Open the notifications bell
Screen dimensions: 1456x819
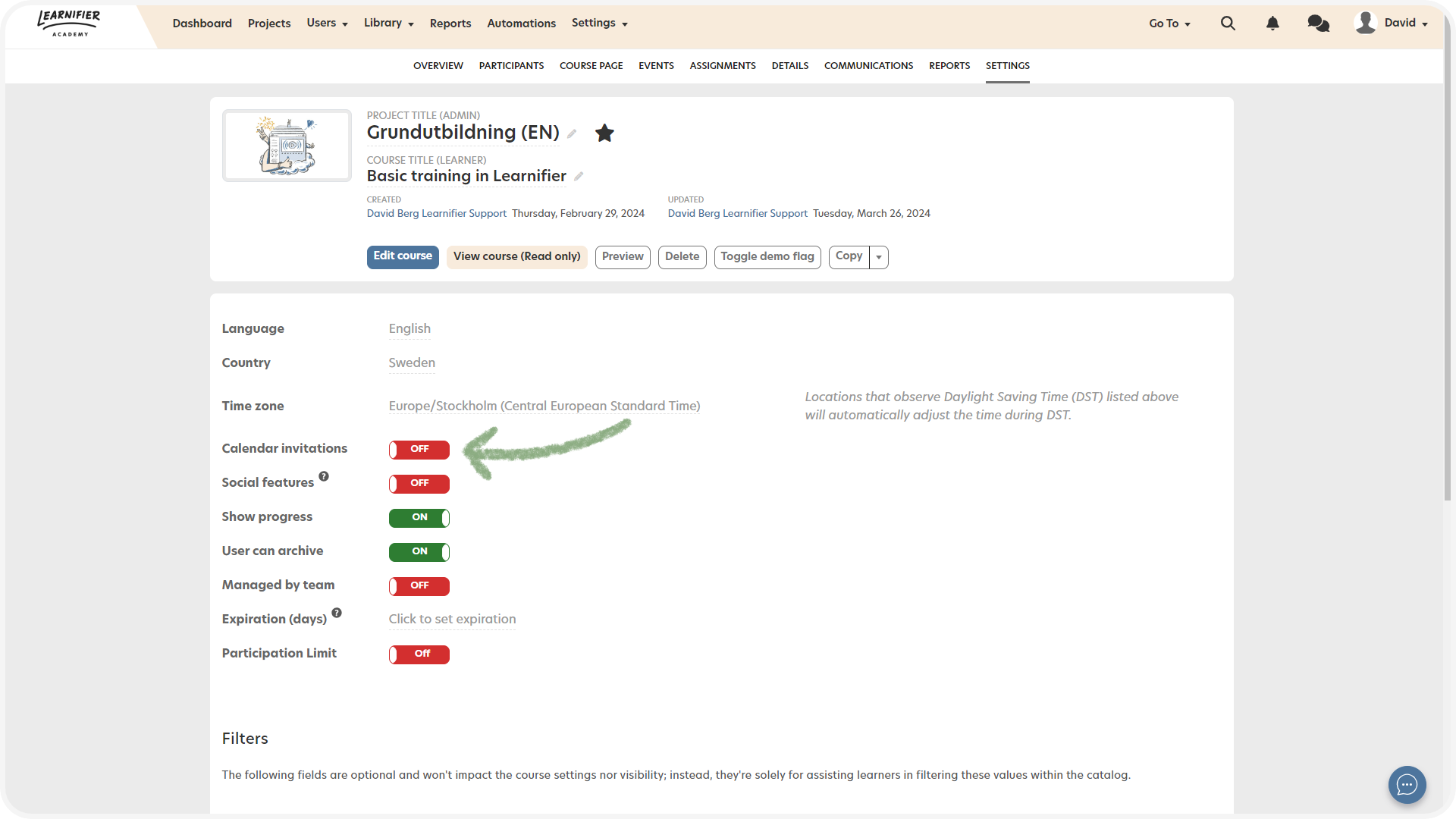[1272, 24]
